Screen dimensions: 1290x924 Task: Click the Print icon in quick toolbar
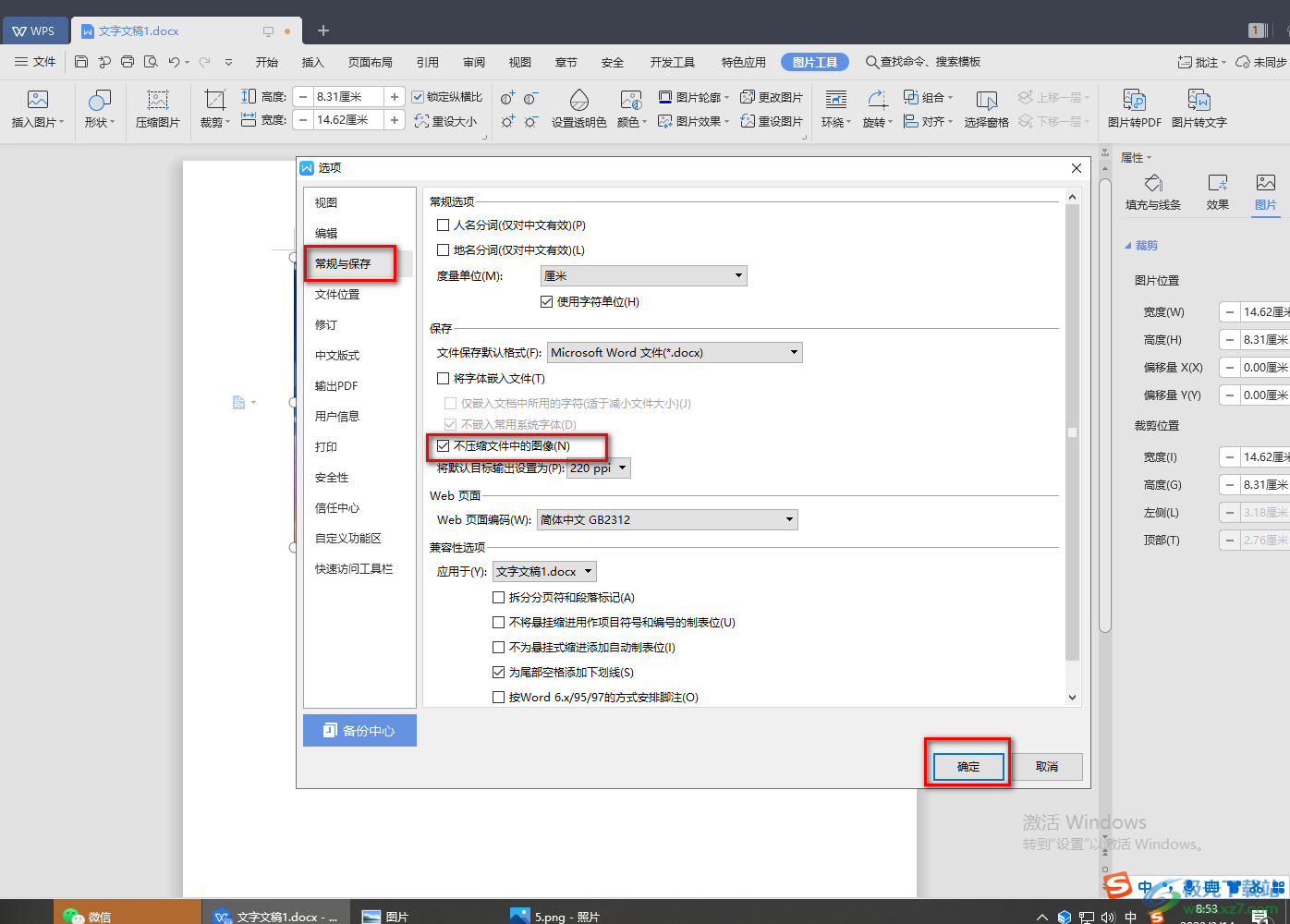(128, 62)
